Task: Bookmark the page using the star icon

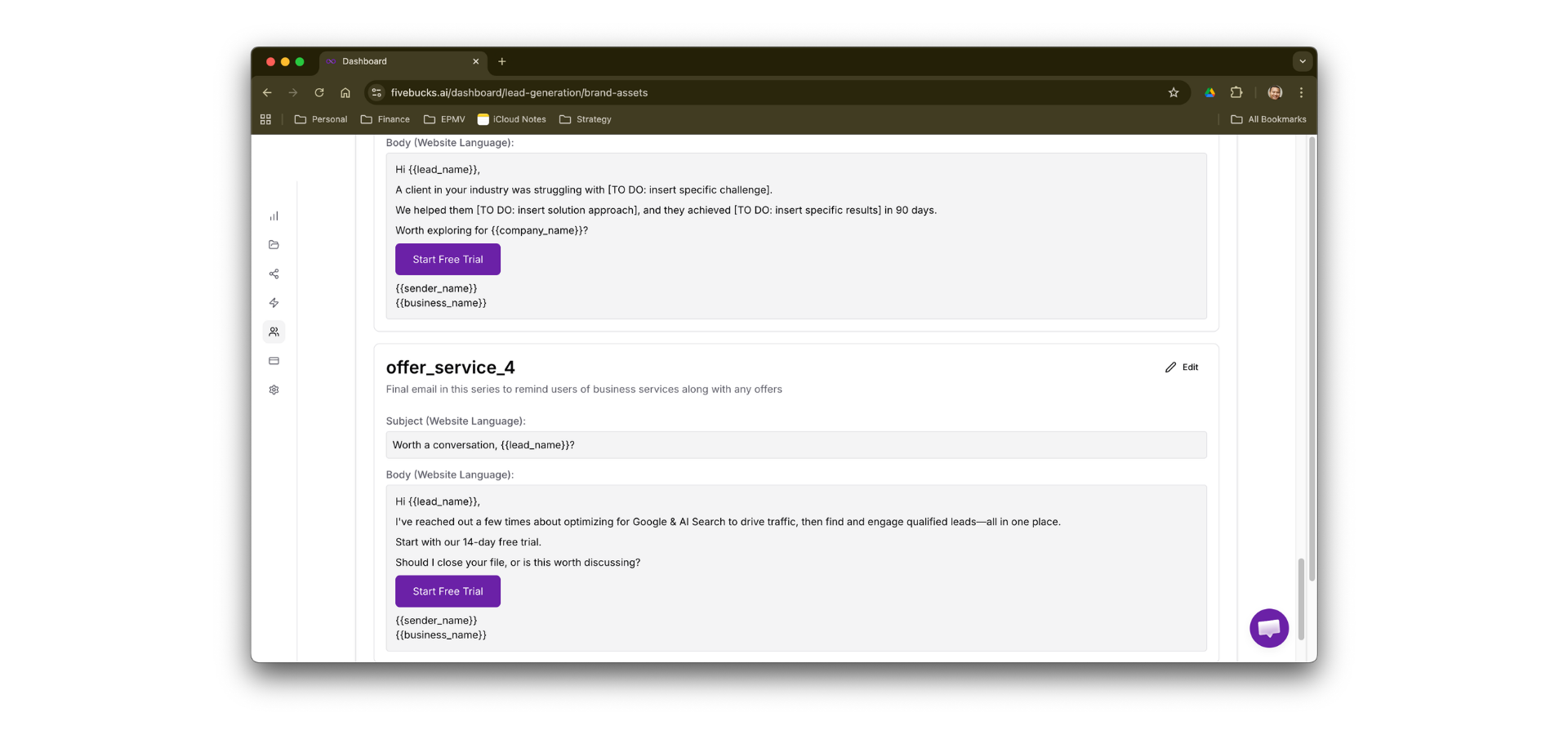Action: 1174,92
